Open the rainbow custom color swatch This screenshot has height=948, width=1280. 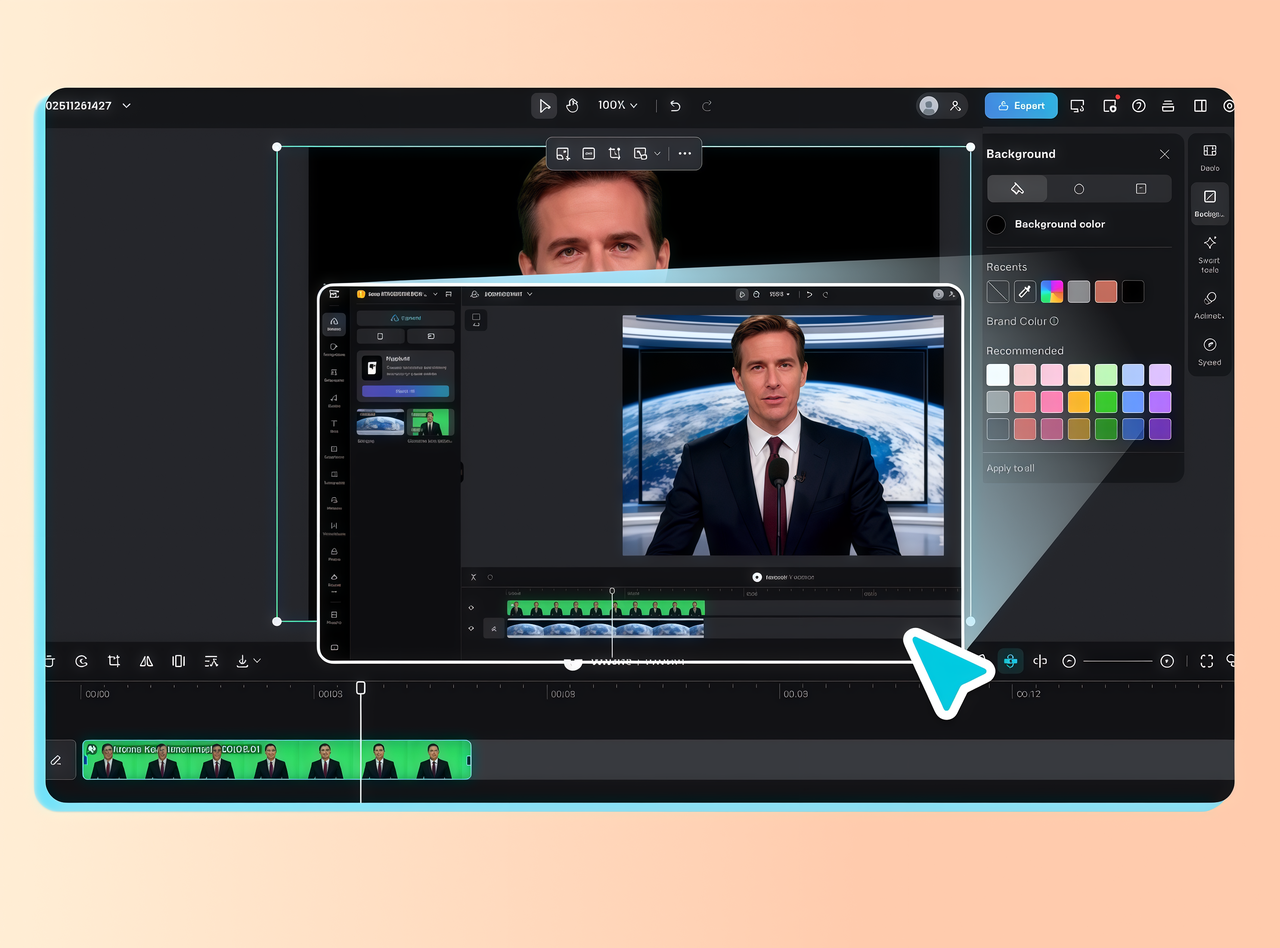point(1052,292)
